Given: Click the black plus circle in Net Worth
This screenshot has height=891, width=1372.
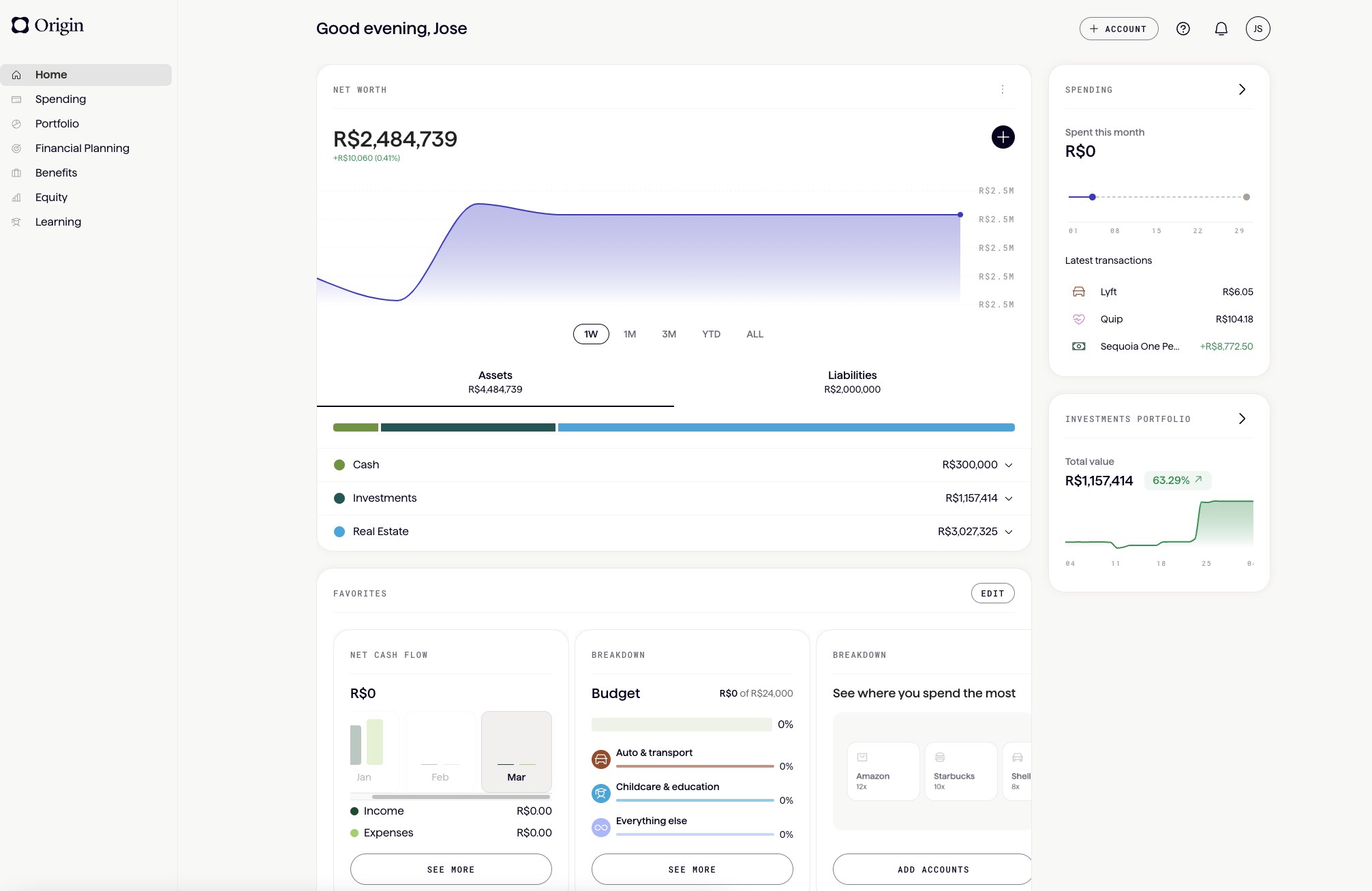Looking at the screenshot, I should [1003, 137].
